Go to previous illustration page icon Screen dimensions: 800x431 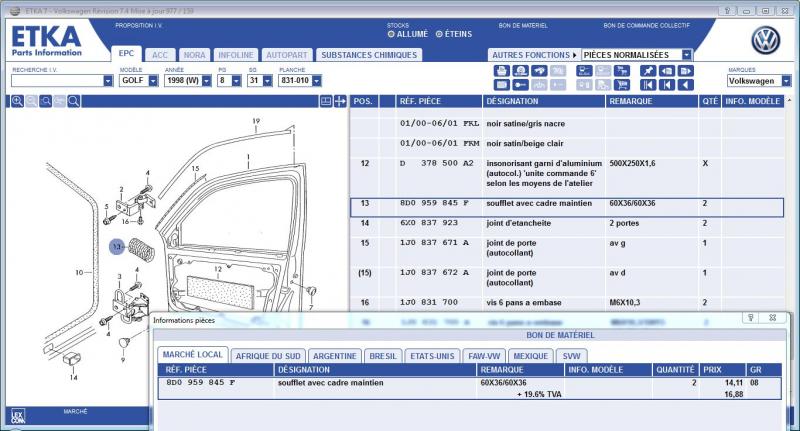click(667, 71)
